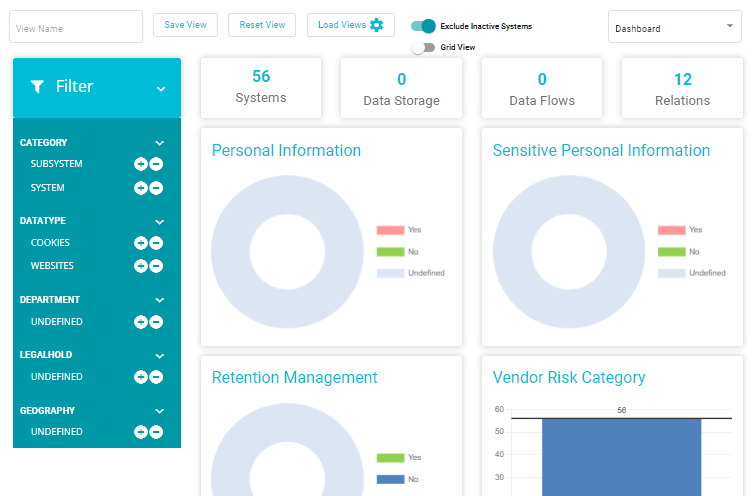752x496 pixels.
Task: Click the minus icon beside WEBSITES
Action: (x=156, y=266)
